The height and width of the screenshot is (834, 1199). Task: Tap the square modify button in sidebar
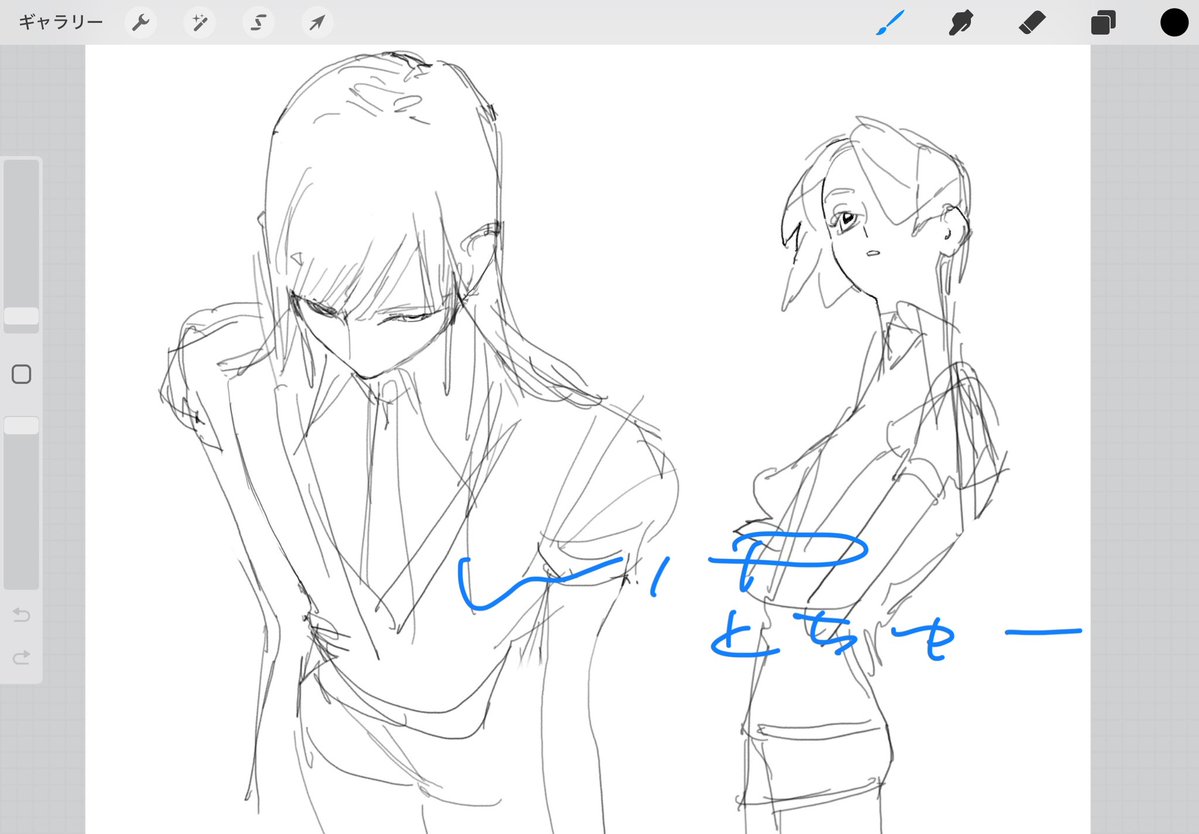coord(21,374)
